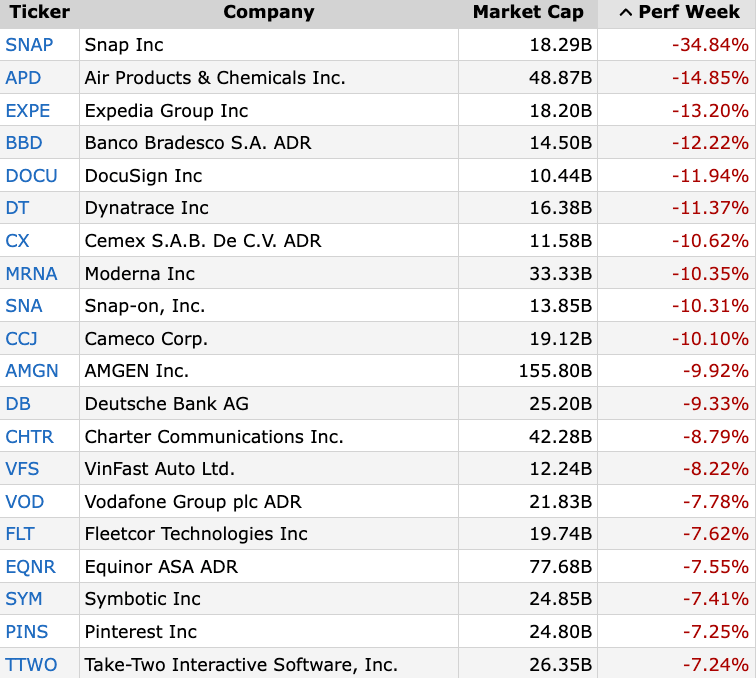Click the AMGN ticker link
This screenshot has width=756, height=678.
coord(32,371)
